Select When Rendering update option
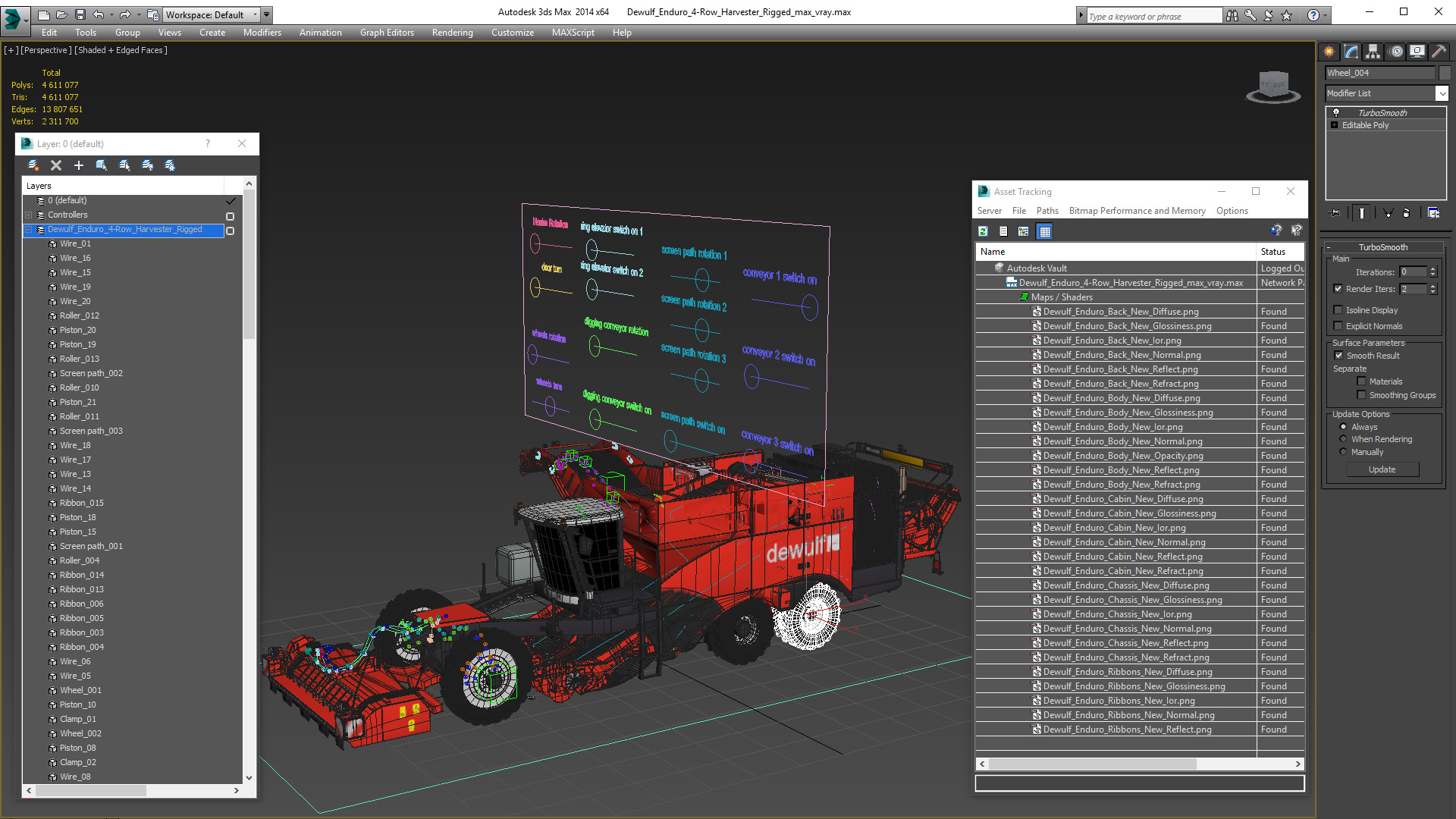 coord(1343,439)
